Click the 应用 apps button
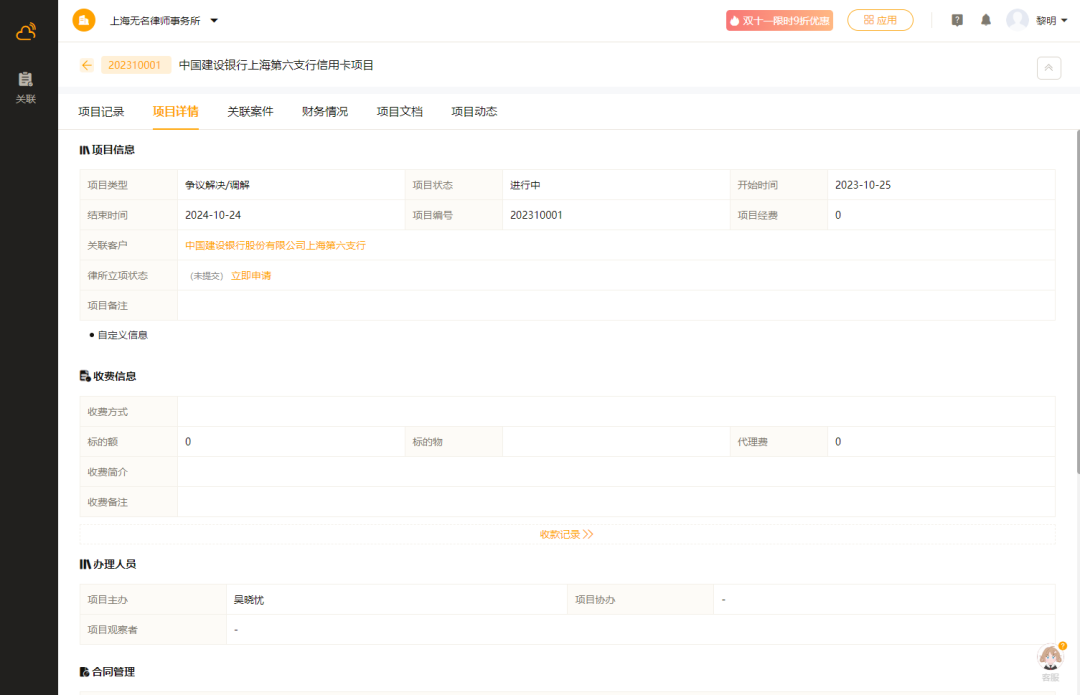Viewport: 1080px width, 695px height. tap(880, 20)
